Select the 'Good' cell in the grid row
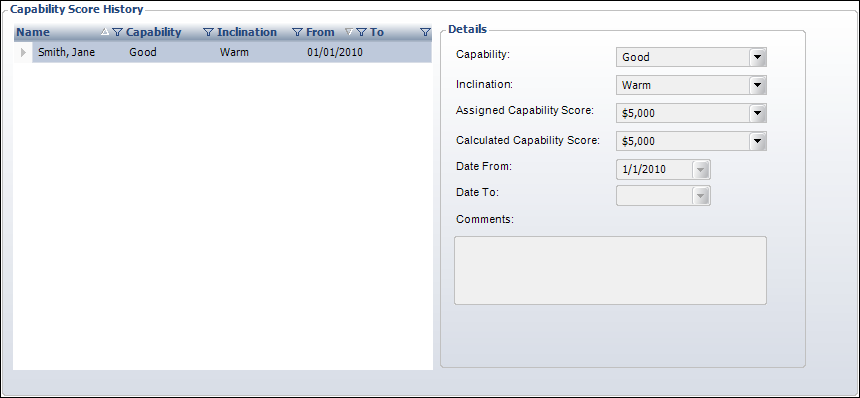The image size is (860, 398). (x=143, y=53)
